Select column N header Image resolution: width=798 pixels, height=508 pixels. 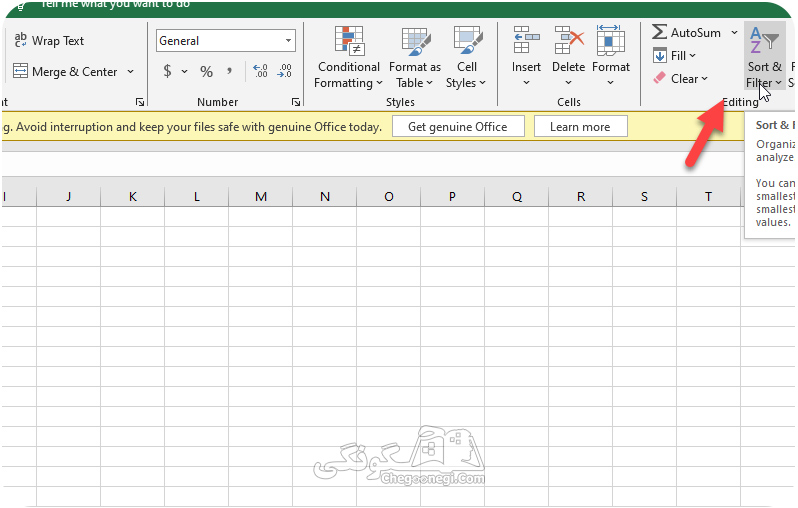(x=325, y=197)
